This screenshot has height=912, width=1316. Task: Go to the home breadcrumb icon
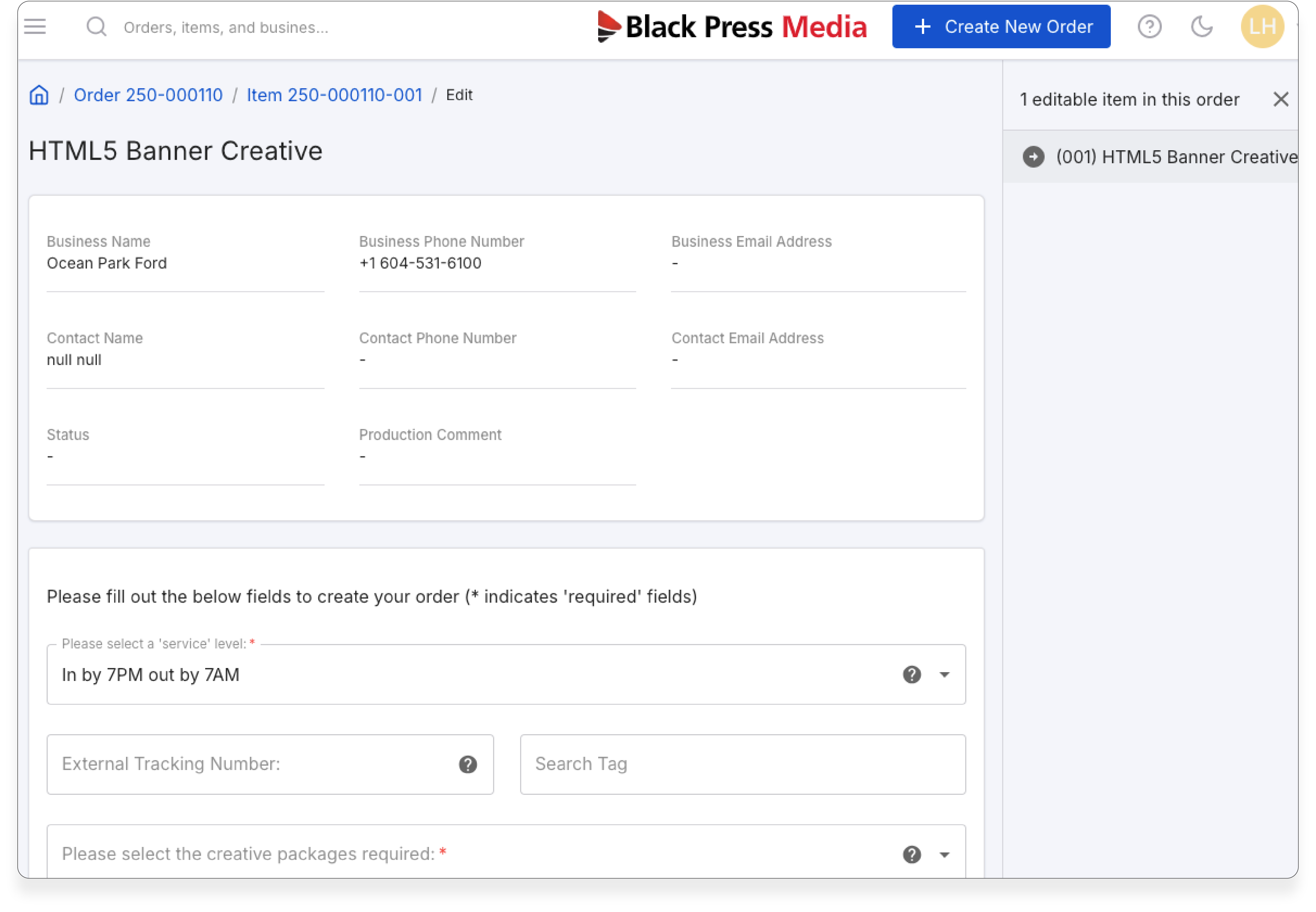pyautogui.click(x=39, y=95)
